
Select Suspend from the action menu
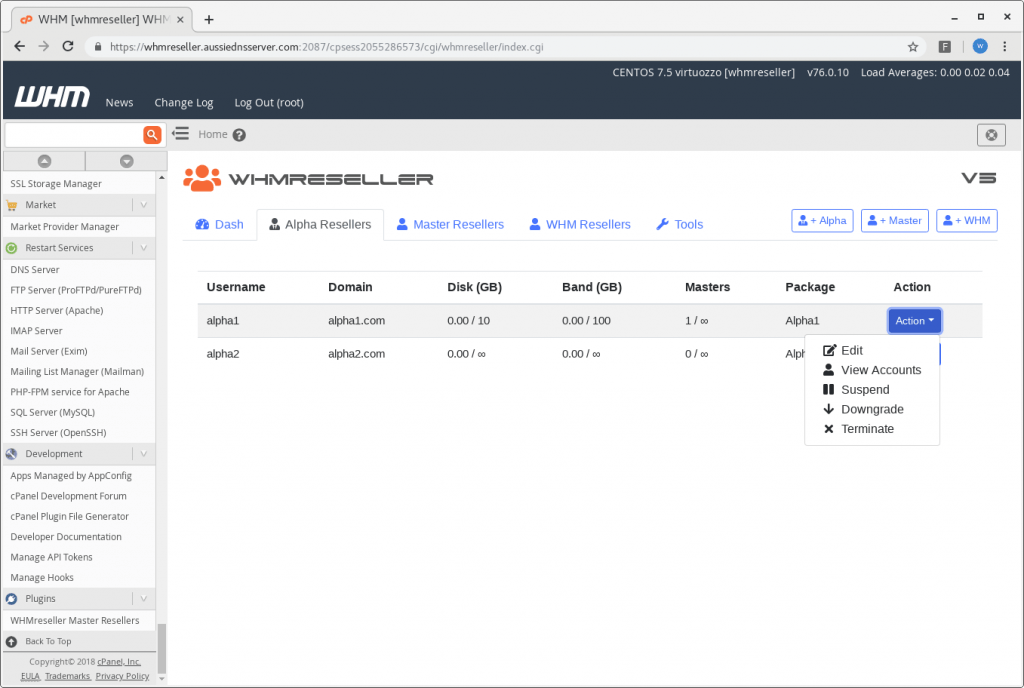coord(864,390)
